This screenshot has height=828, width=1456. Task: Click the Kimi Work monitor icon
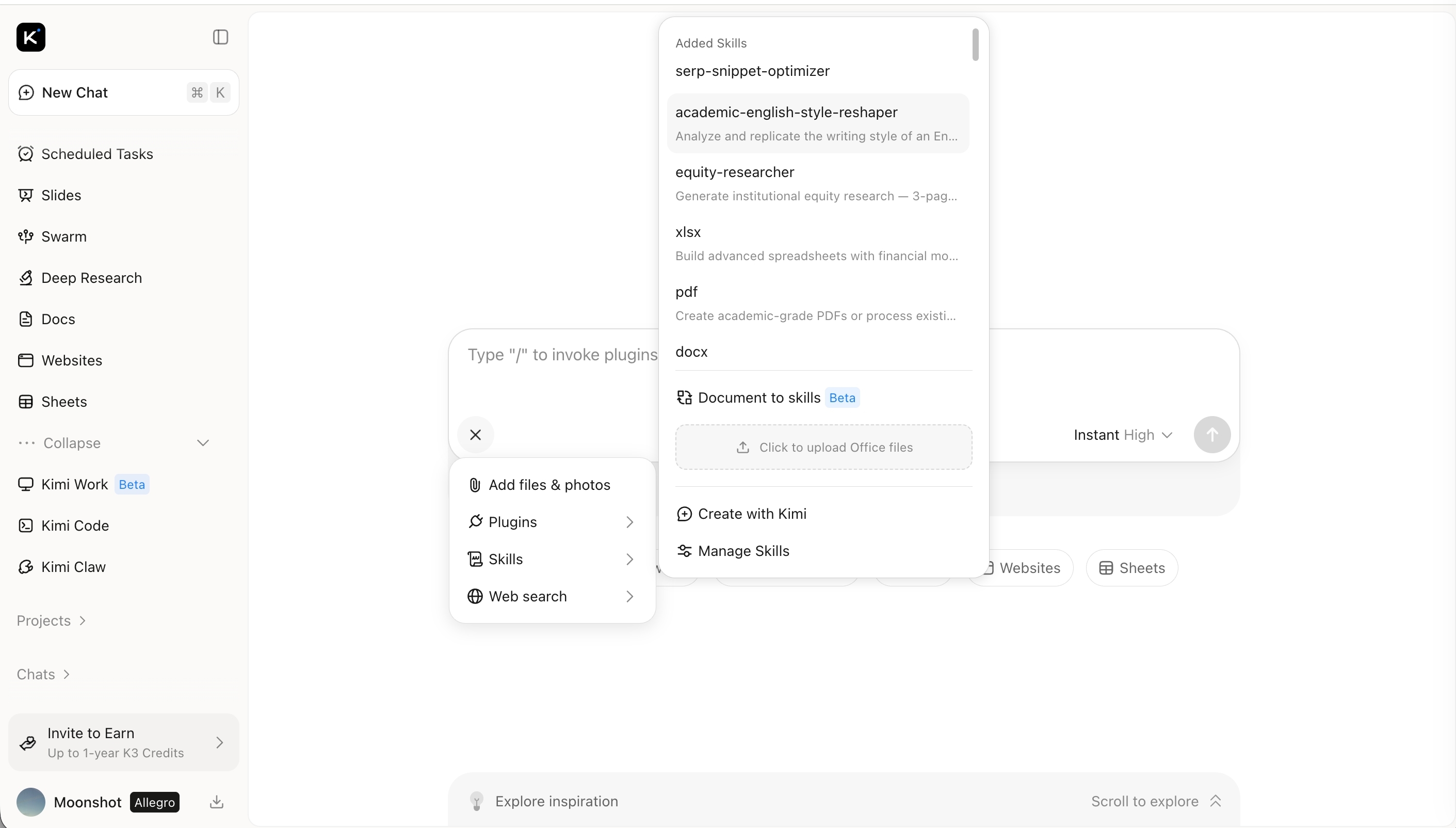[x=26, y=485]
